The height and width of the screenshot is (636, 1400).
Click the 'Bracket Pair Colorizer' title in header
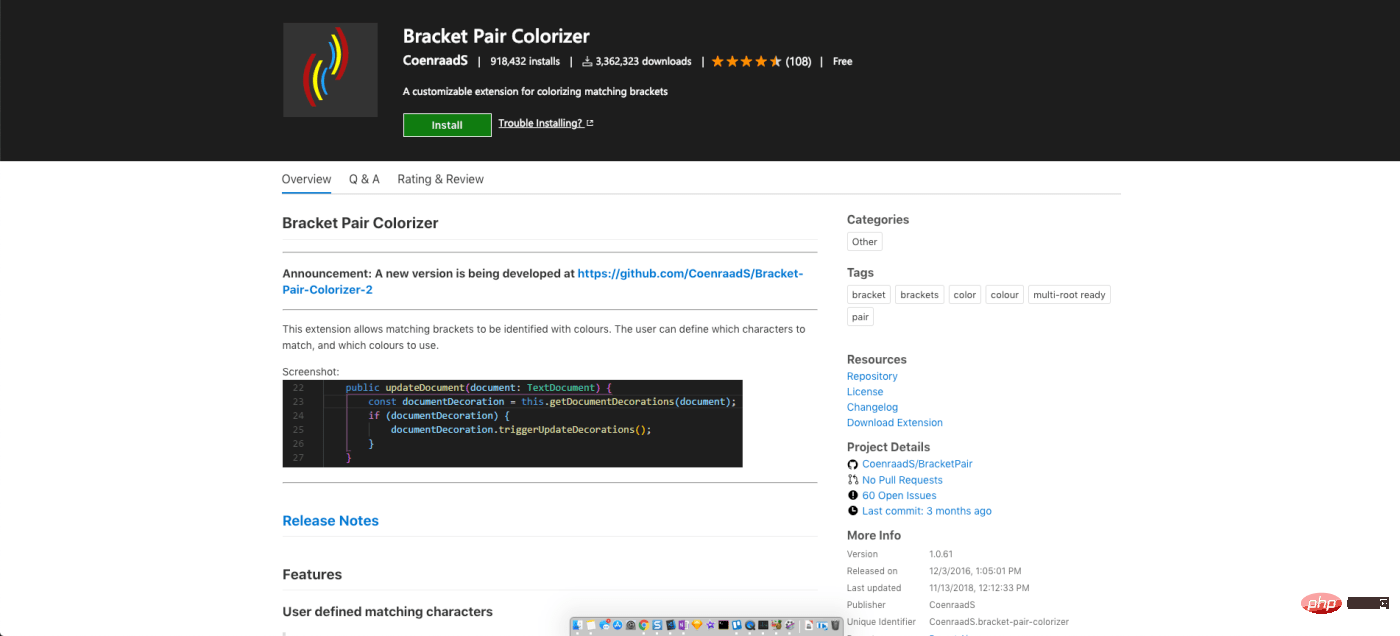(497, 36)
